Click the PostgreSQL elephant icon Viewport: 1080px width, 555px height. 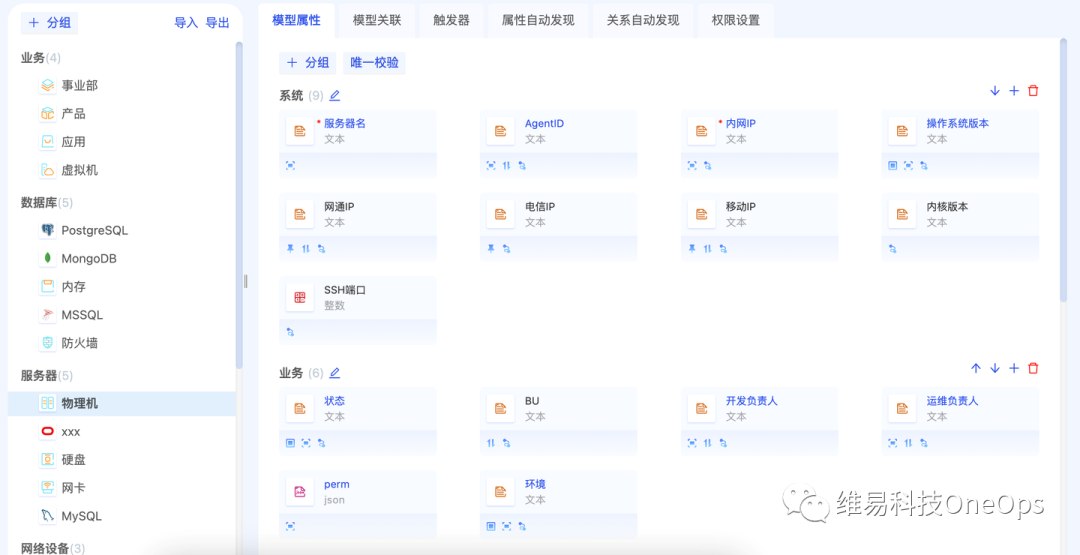click(48, 230)
